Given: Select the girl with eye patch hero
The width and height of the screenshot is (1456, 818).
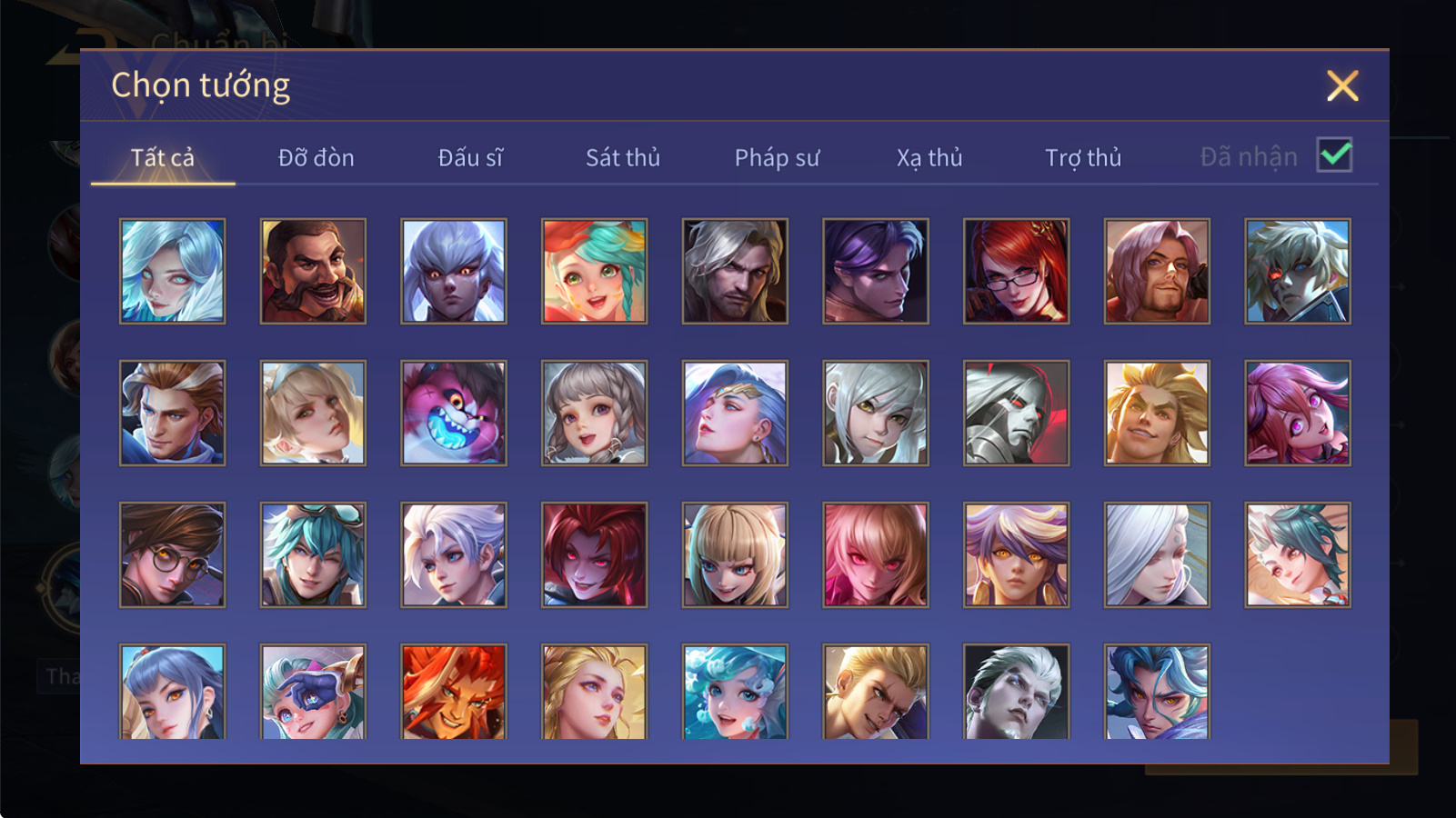Looking at the screenshot, I should point(313,692).
